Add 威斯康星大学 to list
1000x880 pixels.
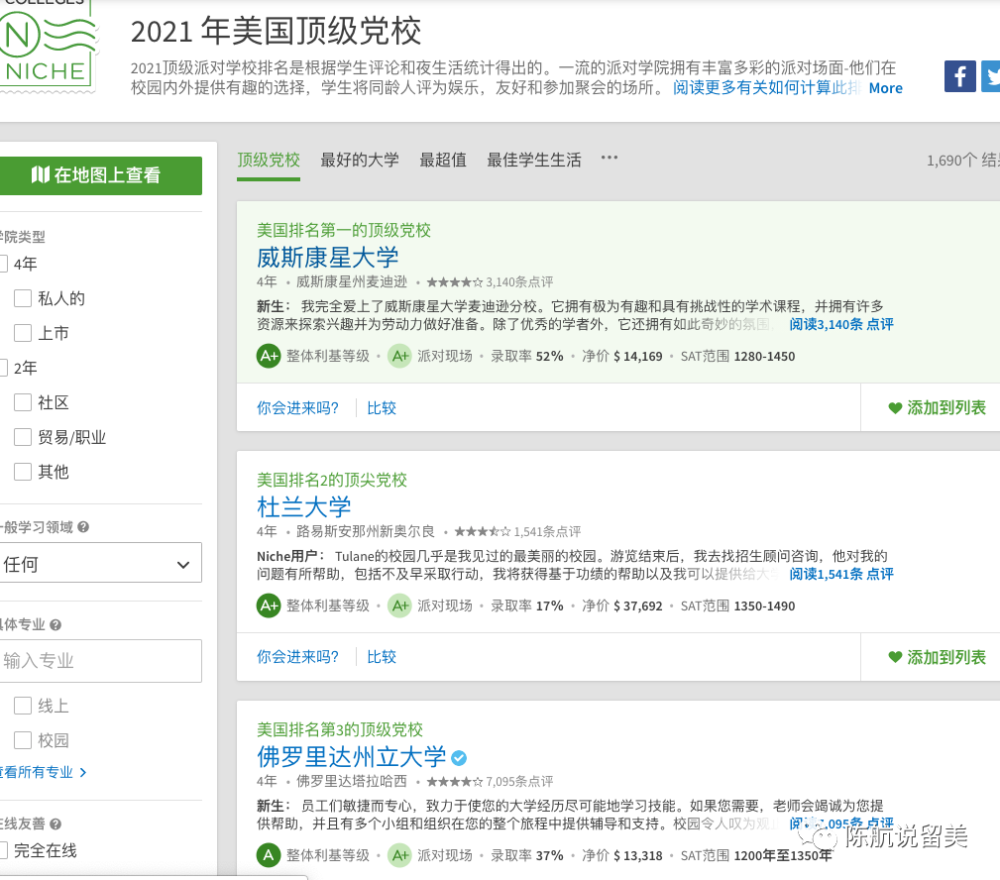(937, 407)
